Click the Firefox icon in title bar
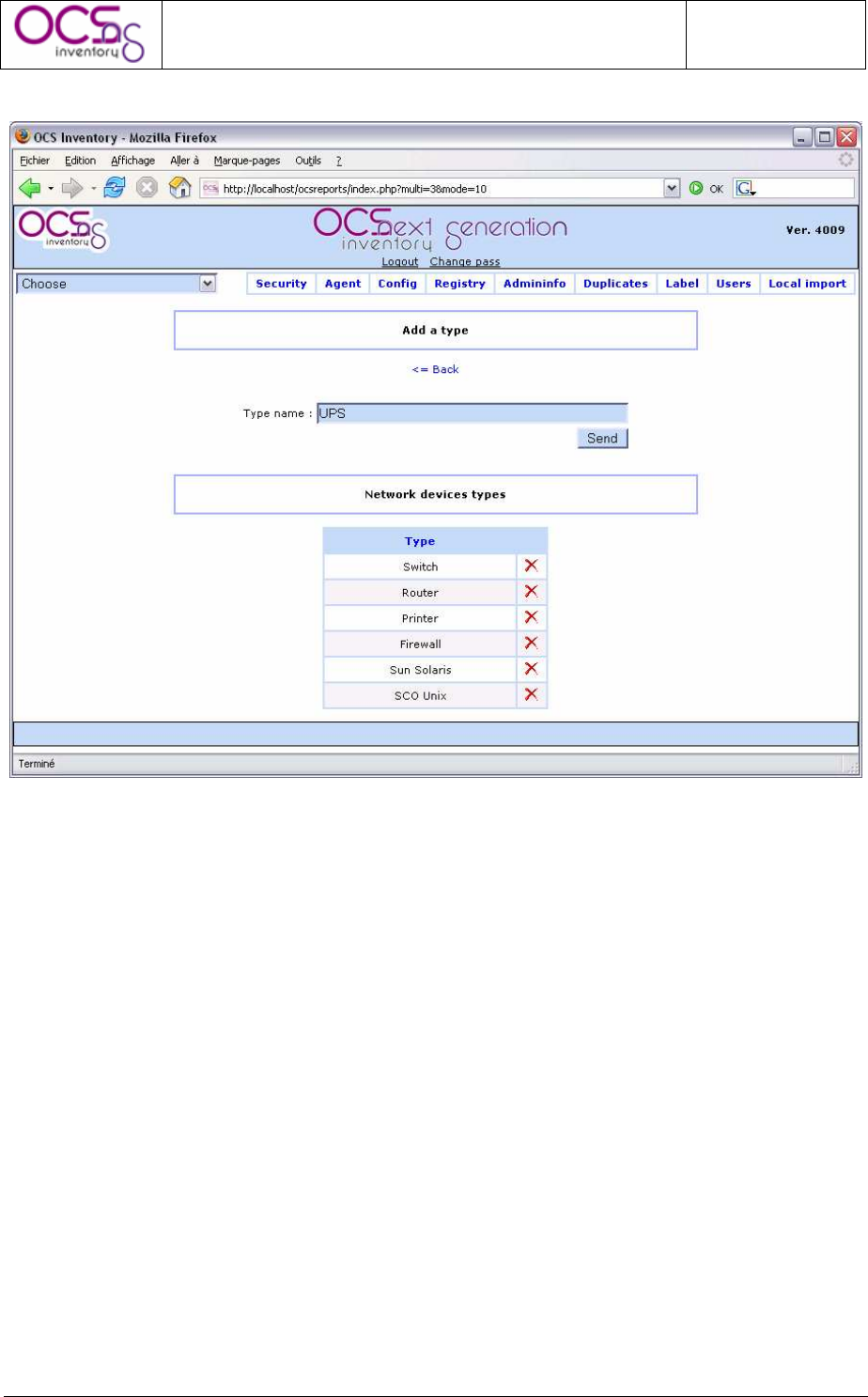This screenshot has width=868, height=1397. pyautogui.click(x=23, y=137)
